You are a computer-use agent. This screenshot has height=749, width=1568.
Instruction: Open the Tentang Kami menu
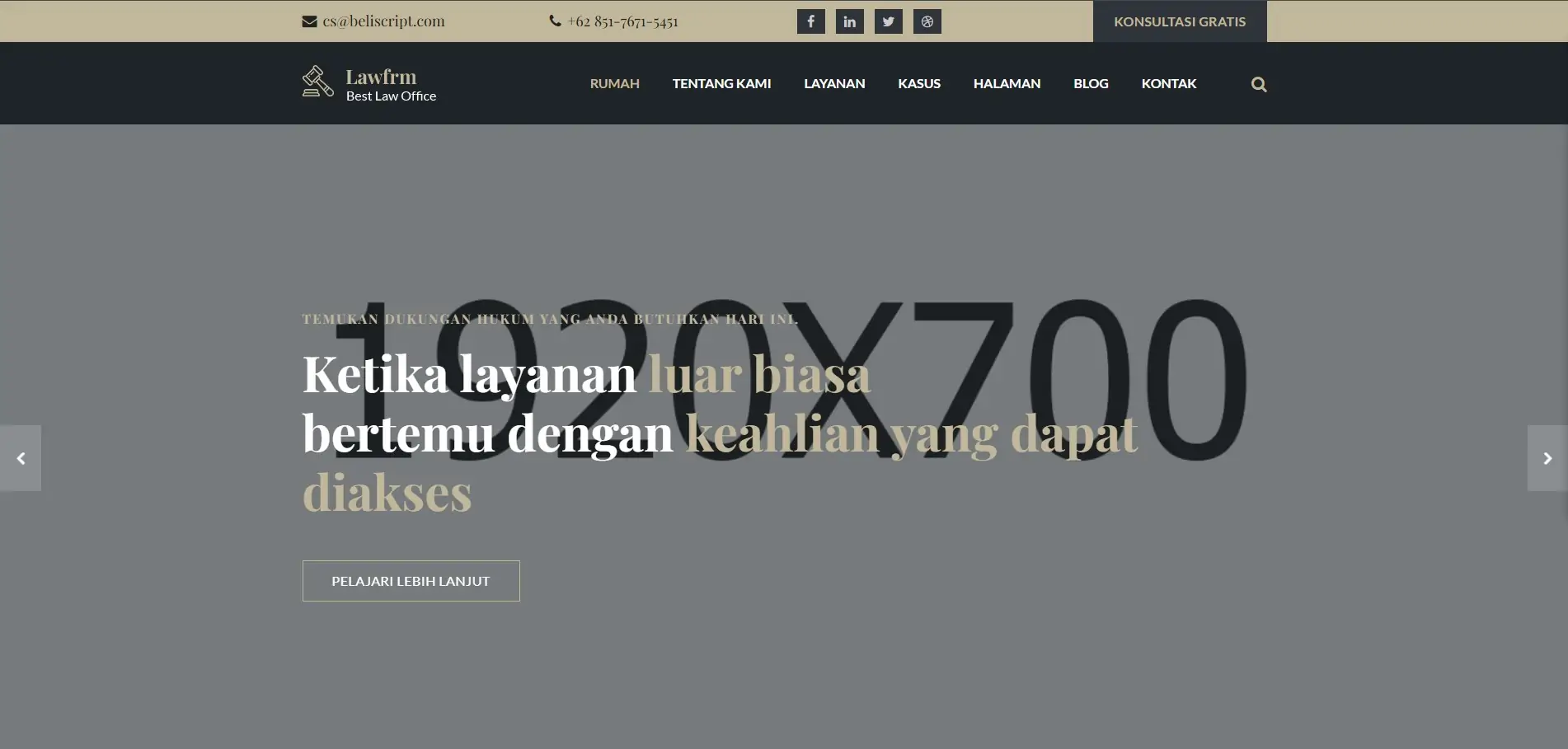click(x=721, y=83)
